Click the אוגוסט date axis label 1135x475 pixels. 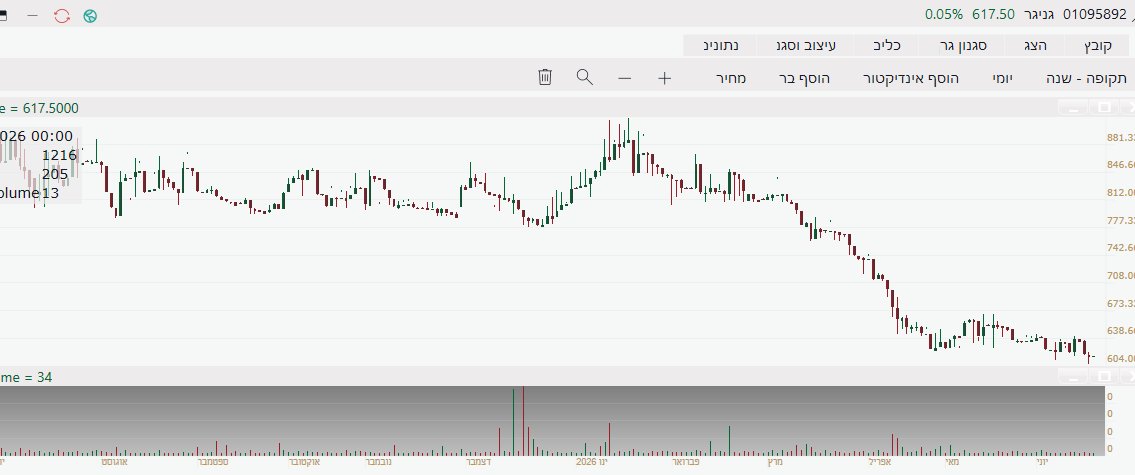(x=114, y=461)
